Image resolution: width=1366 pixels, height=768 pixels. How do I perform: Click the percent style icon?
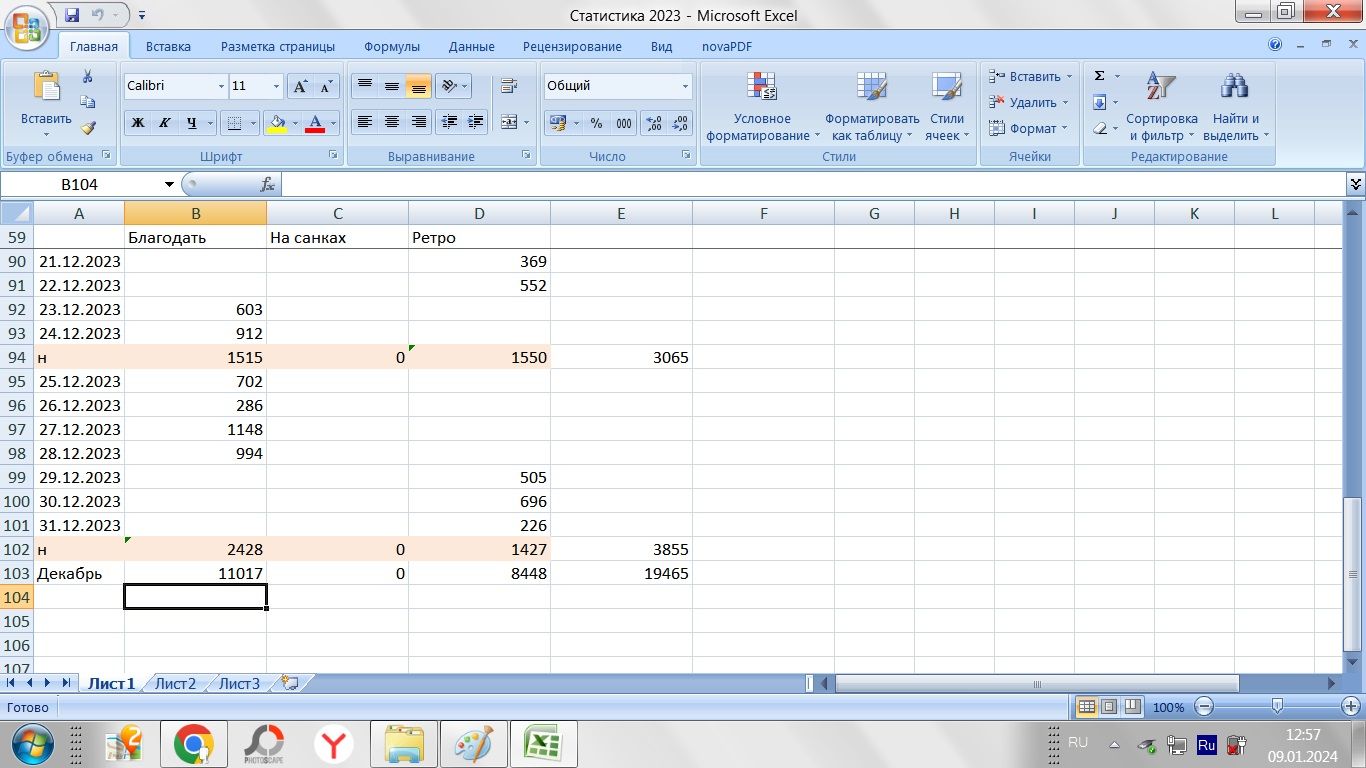pos(596,123)
